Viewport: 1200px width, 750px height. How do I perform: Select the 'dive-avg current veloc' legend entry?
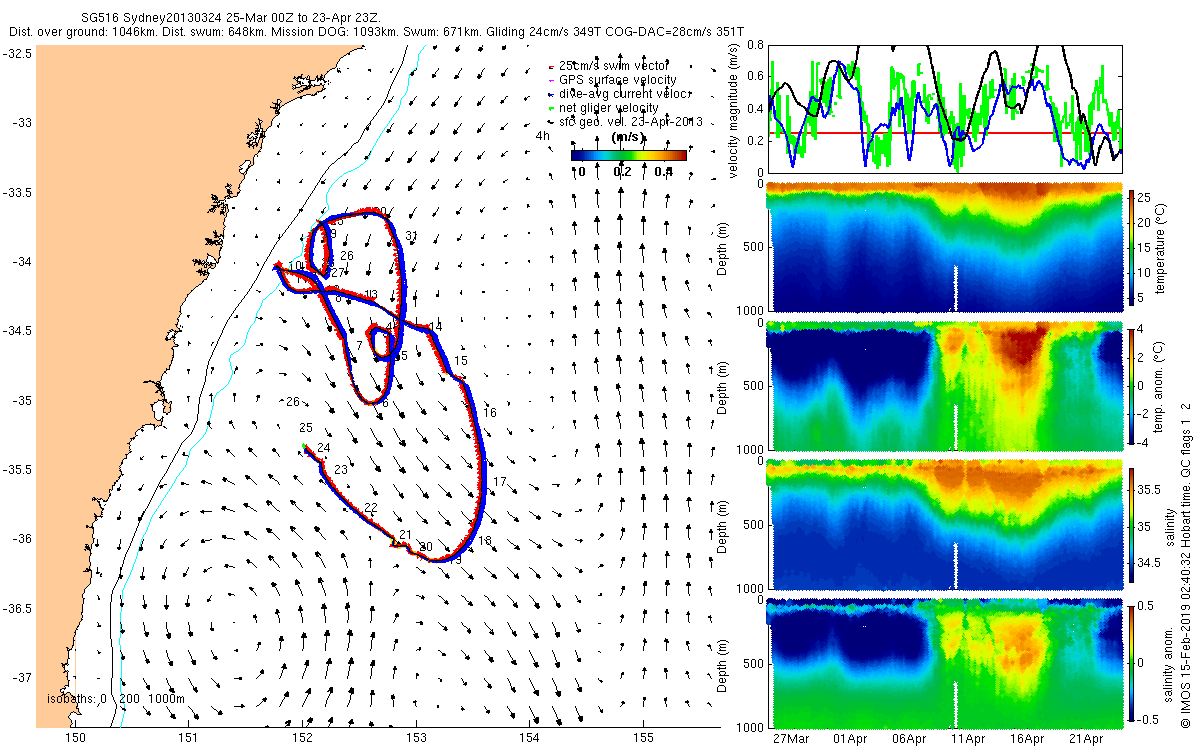point(621,93)
